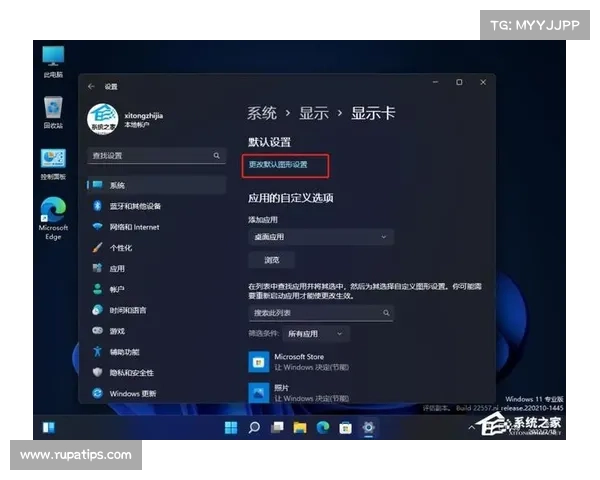This screenshot has width=600, height=480.
Task: Open the 回收站 recycle bin icon
Action: click(53, 112)
